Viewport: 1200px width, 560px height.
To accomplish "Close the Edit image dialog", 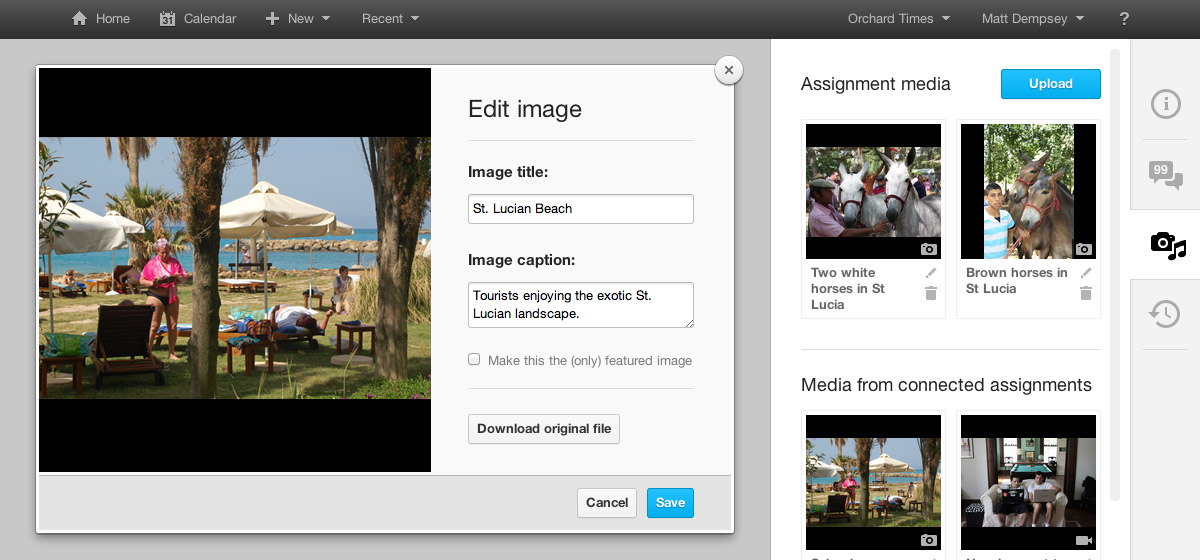I will pyautogui.click(x=729, y=70).
